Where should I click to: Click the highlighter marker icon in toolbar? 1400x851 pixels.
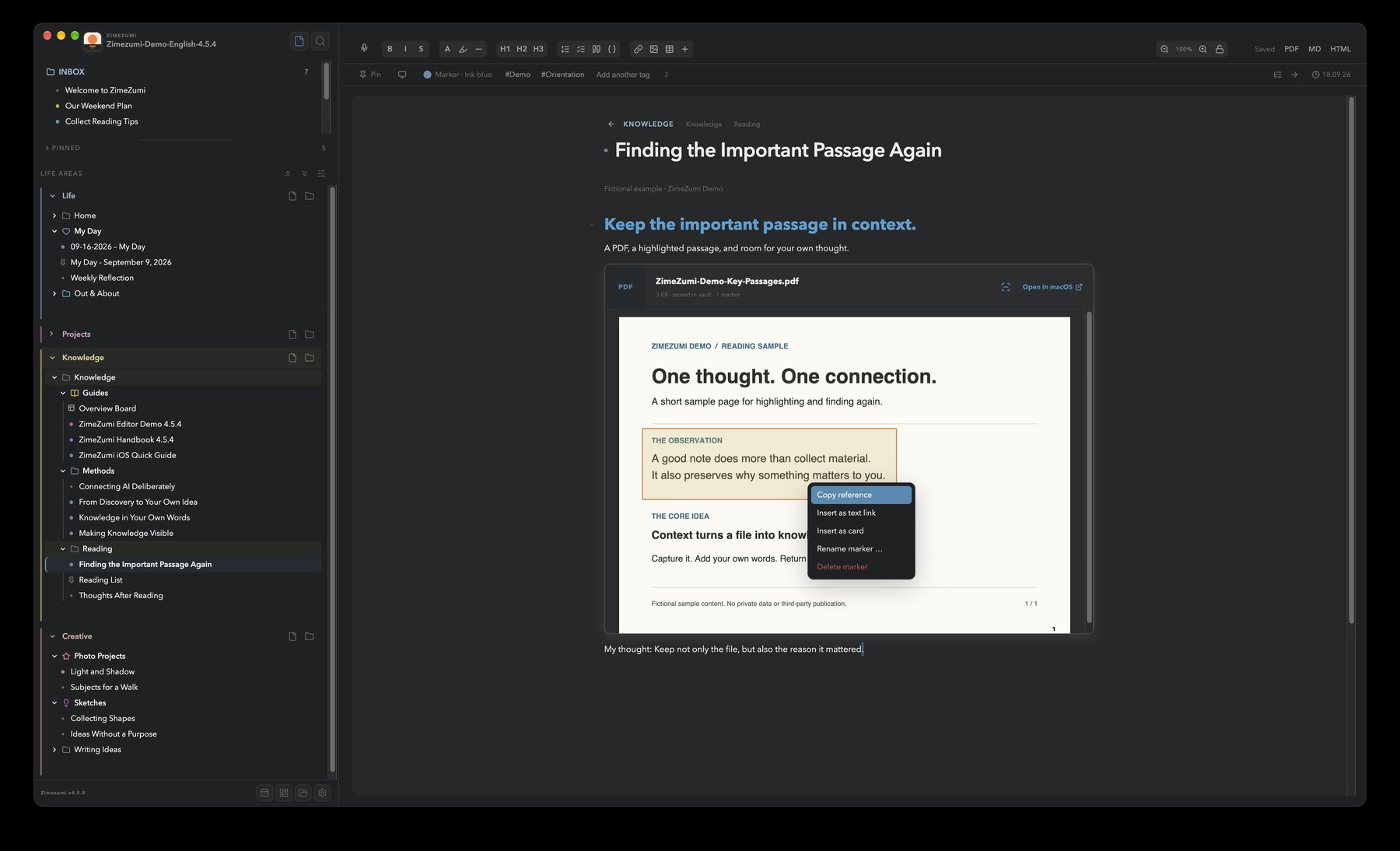pos(463,49)
